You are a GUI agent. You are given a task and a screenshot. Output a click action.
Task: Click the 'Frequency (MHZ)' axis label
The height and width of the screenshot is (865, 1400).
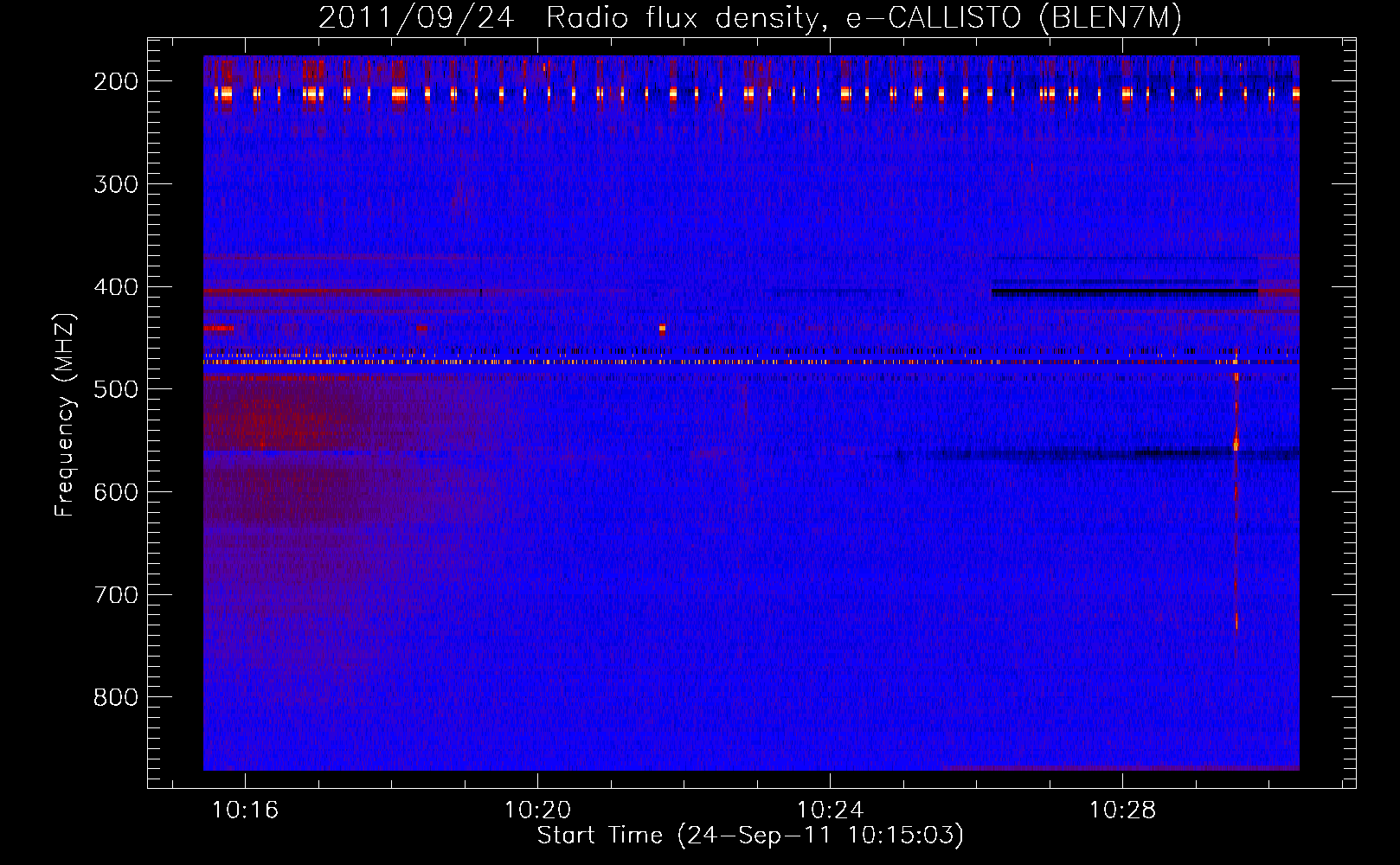click(x=65, y=414)
